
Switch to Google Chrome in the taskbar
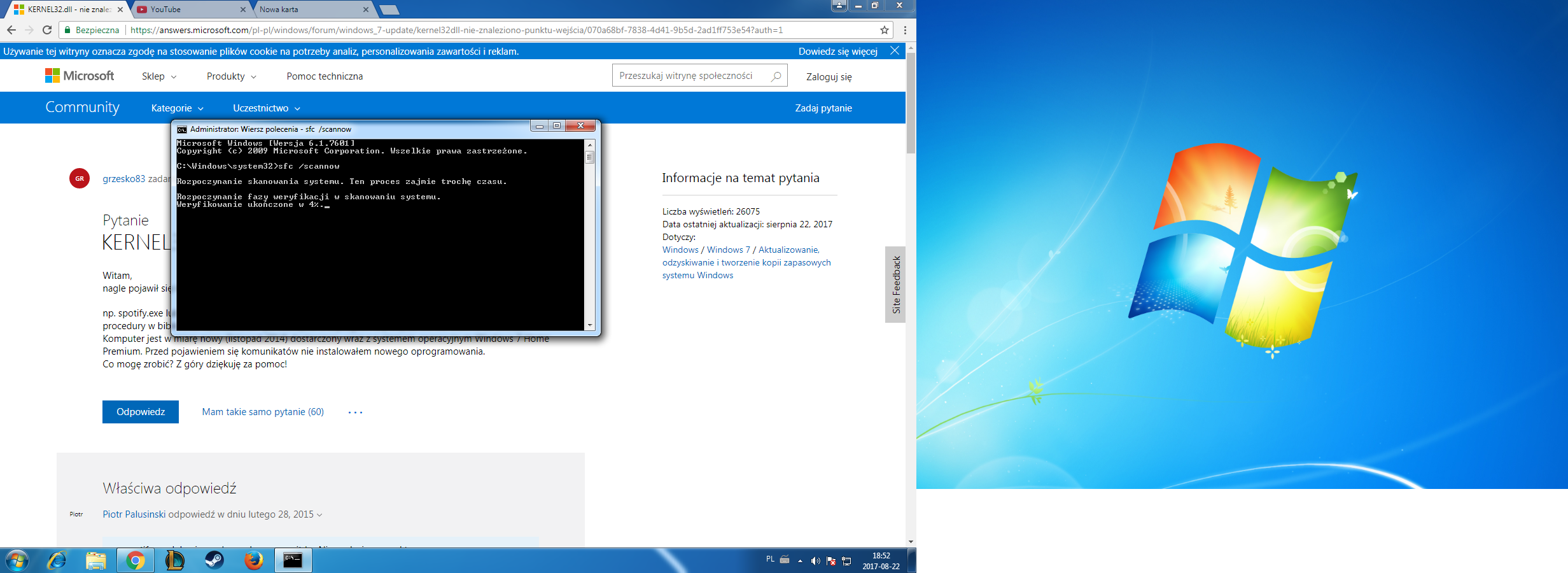click(135, 561)
